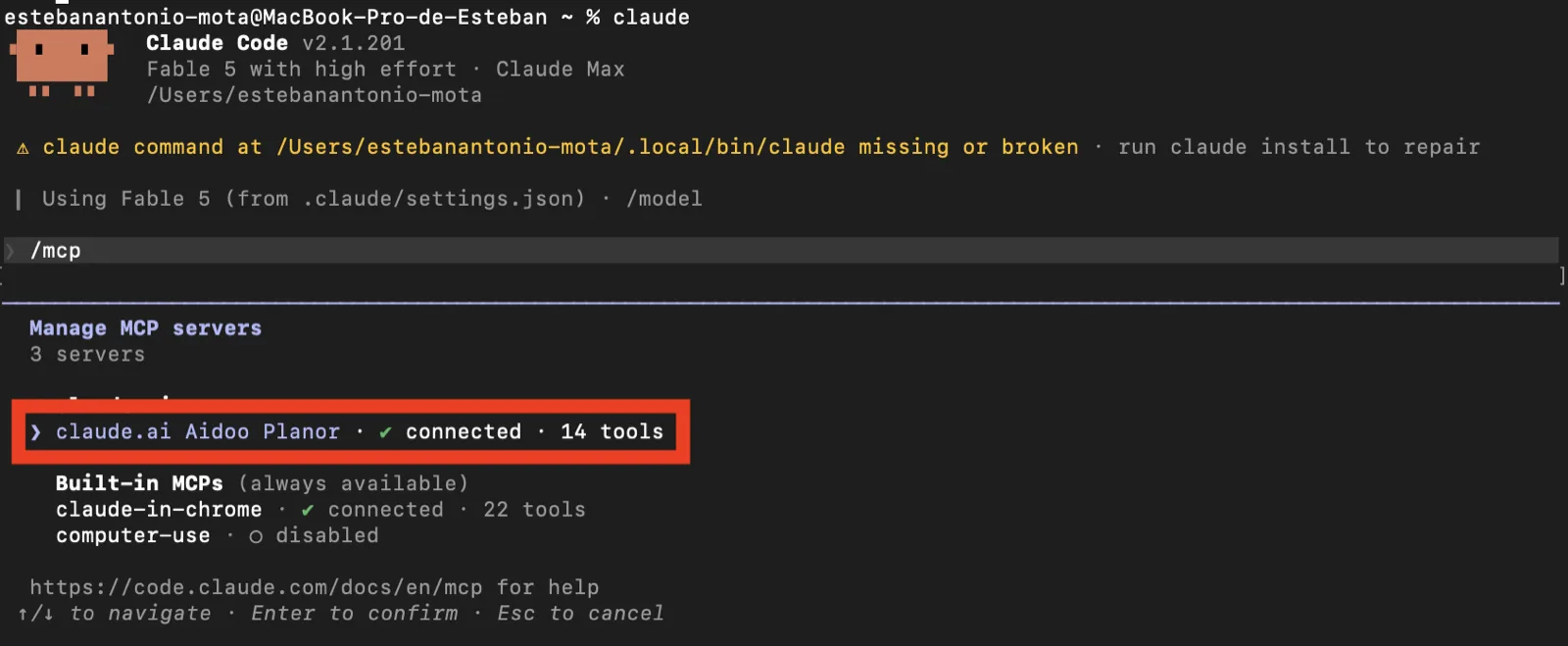
Task: Click the selection arrow before claude.ai Aidoo Planor
Action: pyautogui.click(x=35, y=432)
